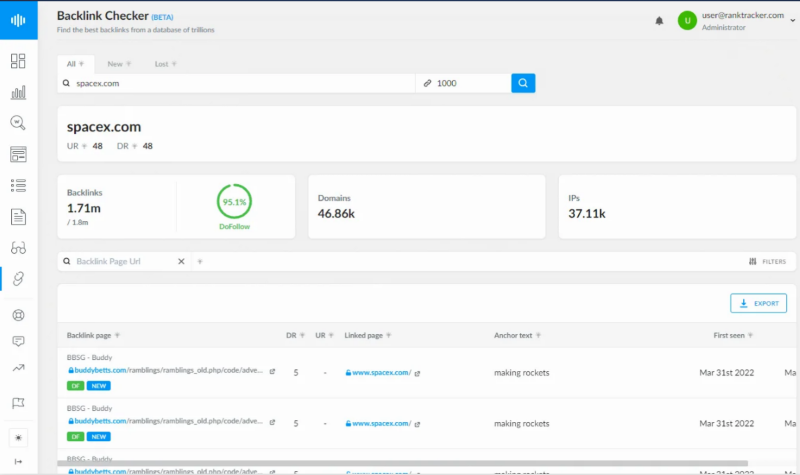800x475 pixels.
Task: Open second row www.spacex.com linked page
Action: pos(378,423)
